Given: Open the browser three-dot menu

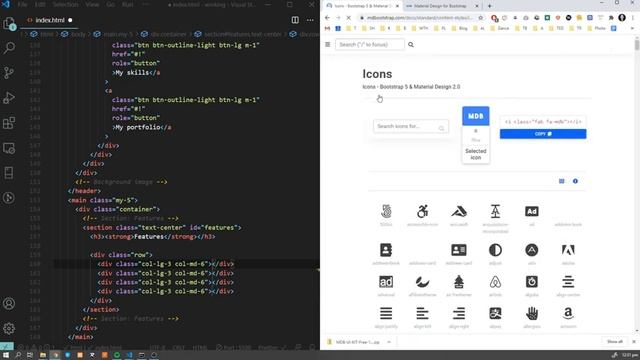Looking at the screenshot, I should 633,18.
